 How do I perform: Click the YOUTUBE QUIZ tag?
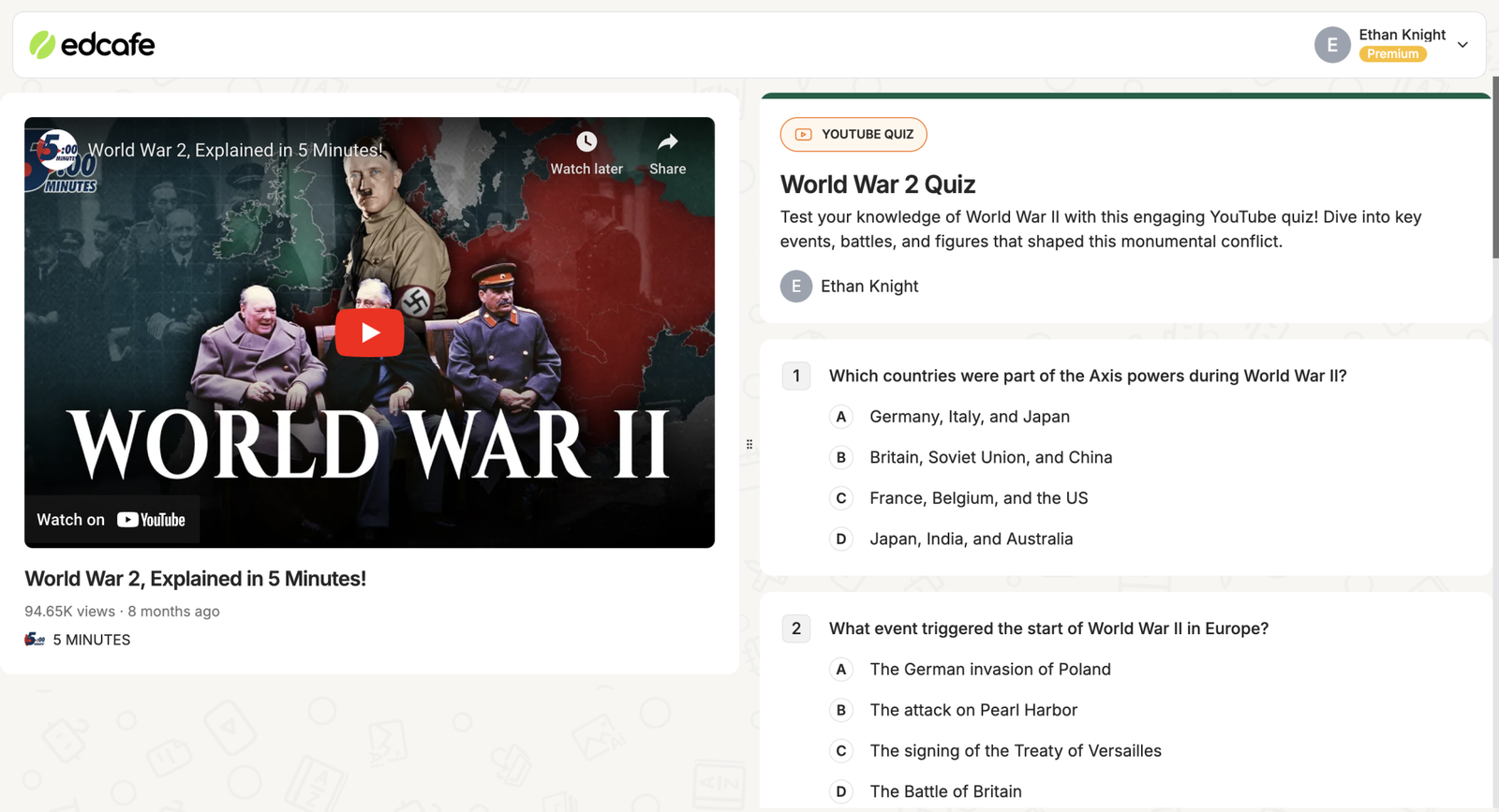tap(853, 135)
